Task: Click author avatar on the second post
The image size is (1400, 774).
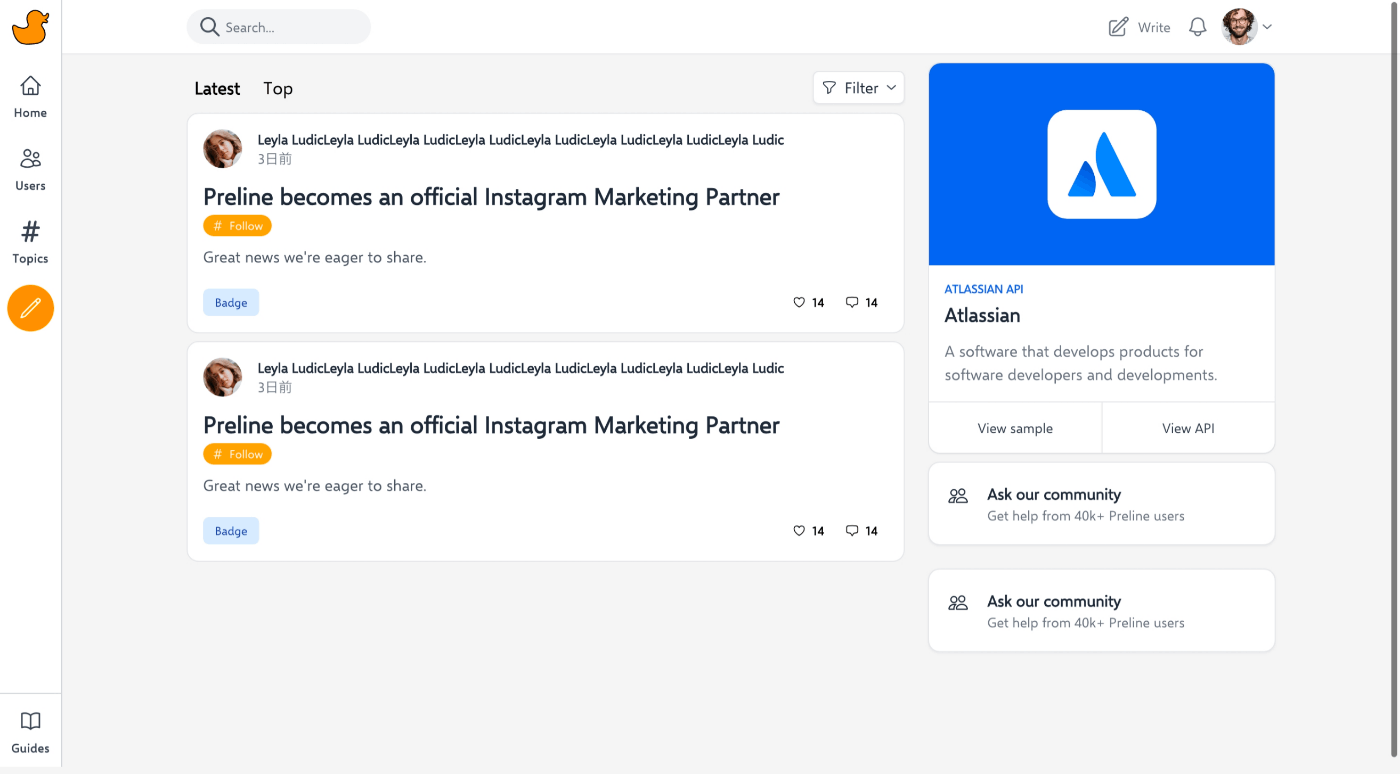Action: [223, 377]
